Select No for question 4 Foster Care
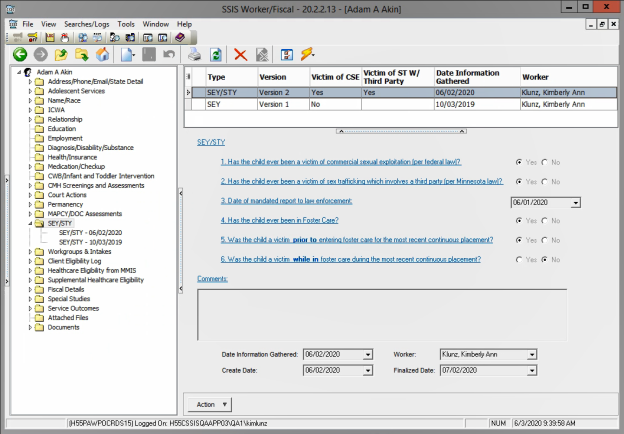624x434 pixels. [x=544, y=220]
